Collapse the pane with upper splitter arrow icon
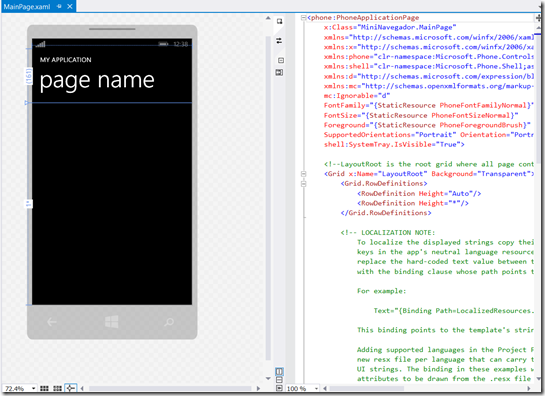Viewport: 545px width, 396px height. pyautogui.click(x=279, y=72)
